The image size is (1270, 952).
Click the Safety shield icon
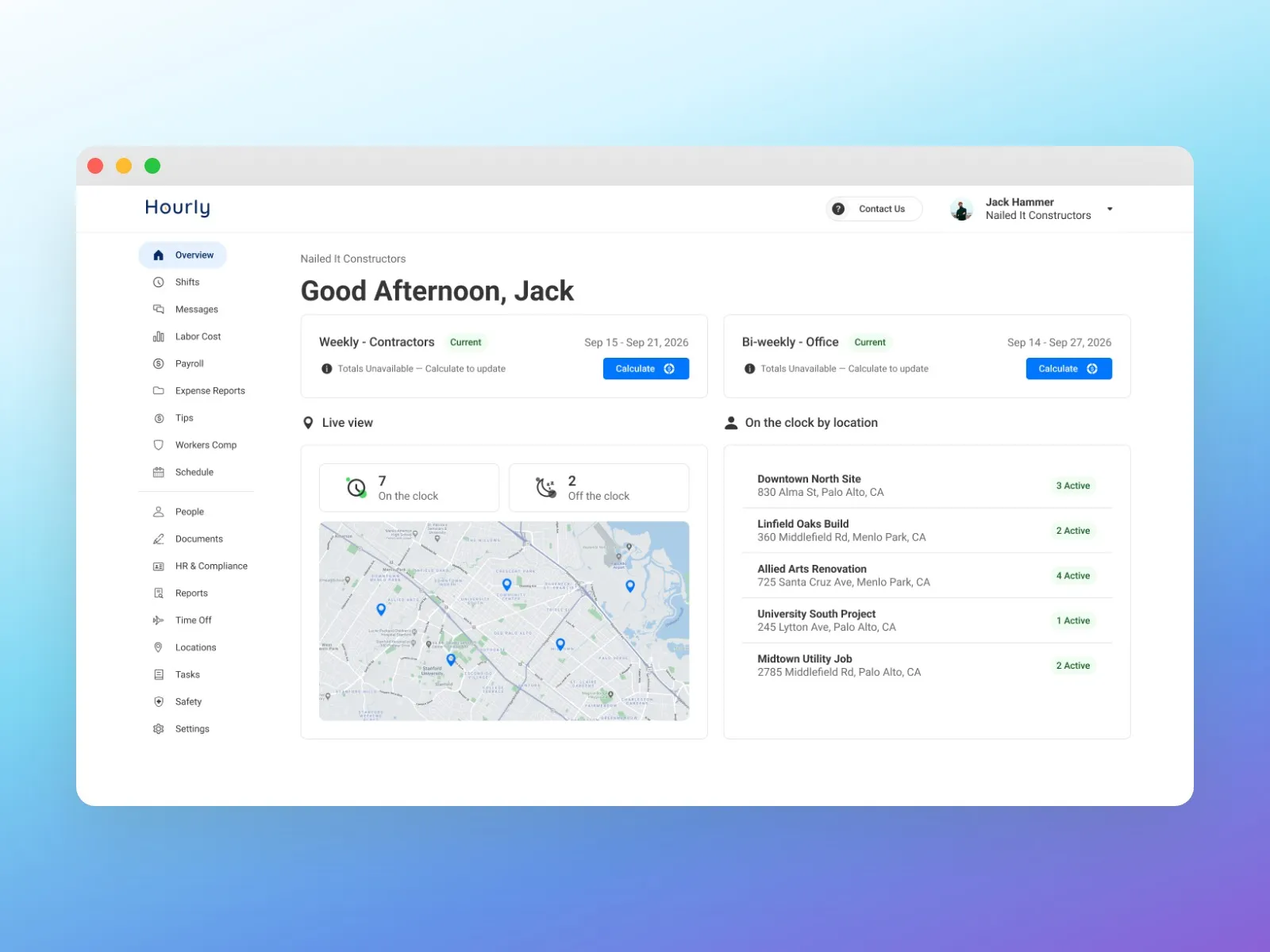tap(158, 702)
